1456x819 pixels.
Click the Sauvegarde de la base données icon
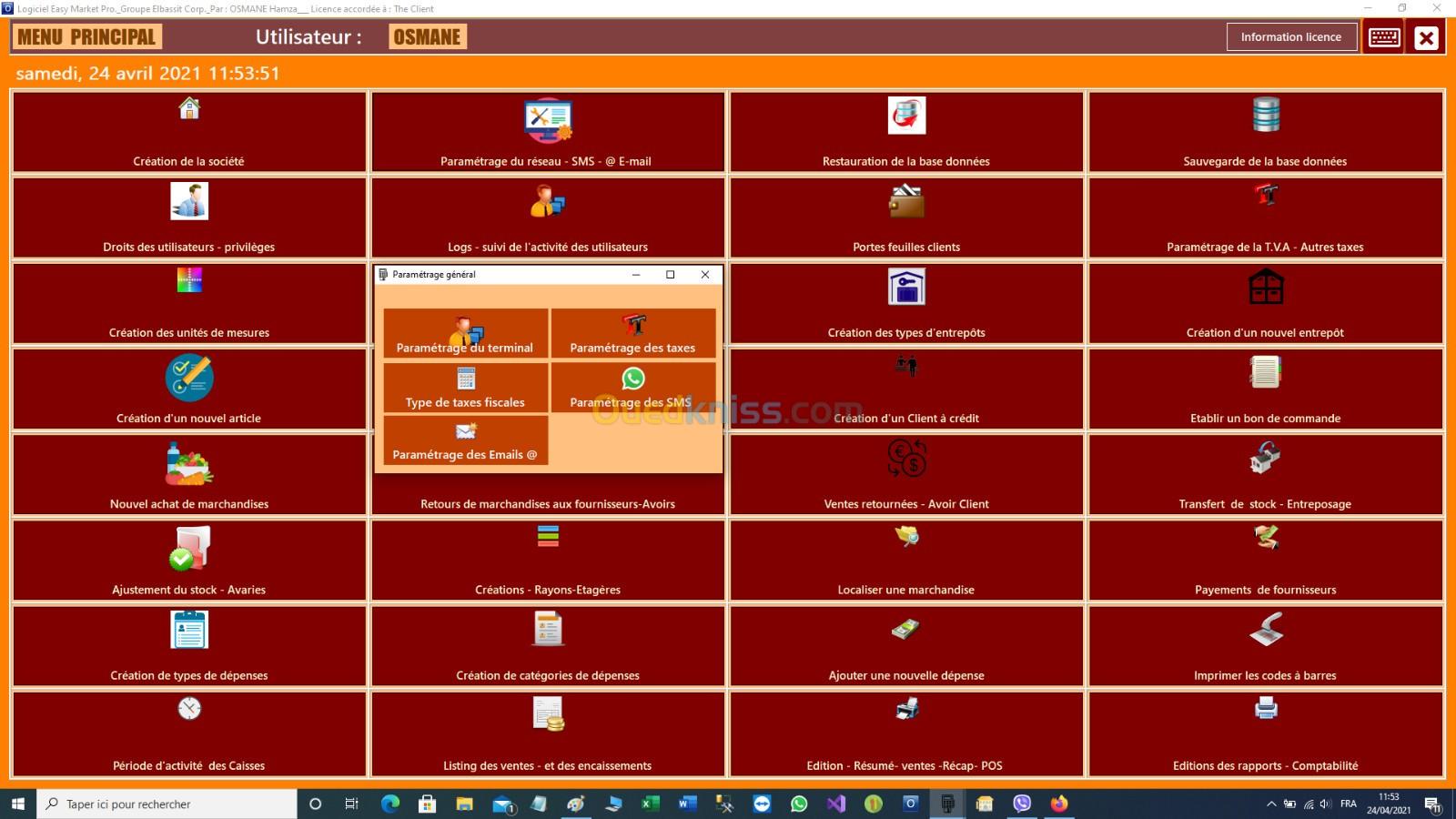pos(1266,115)
